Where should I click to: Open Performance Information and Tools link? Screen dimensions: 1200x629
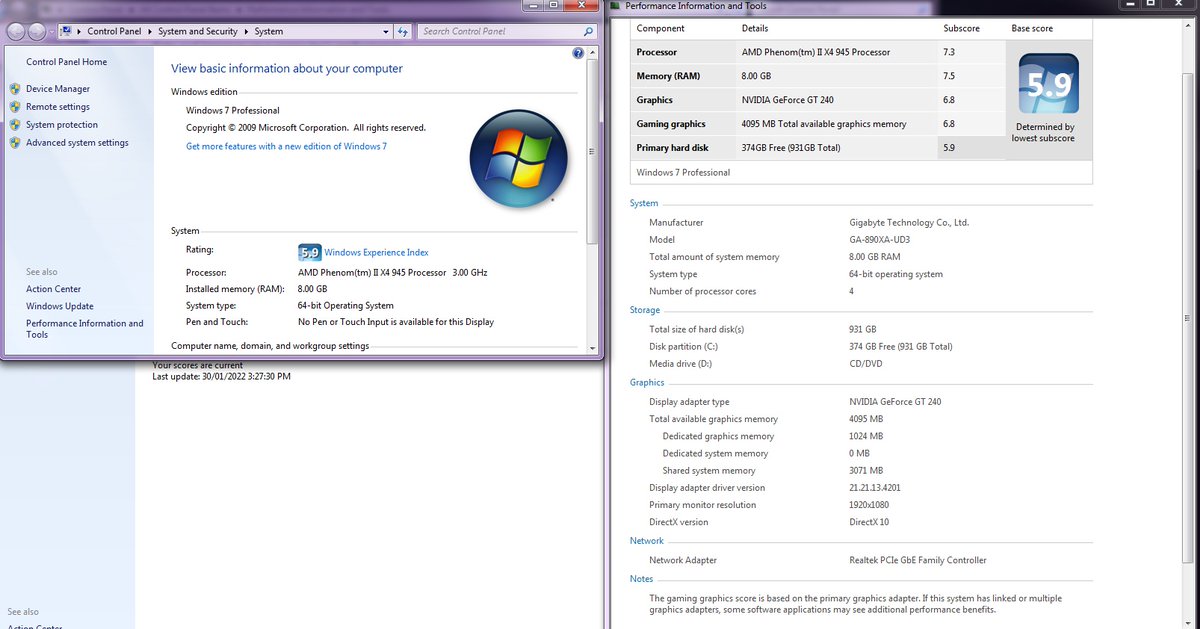[x=85, y=329]
